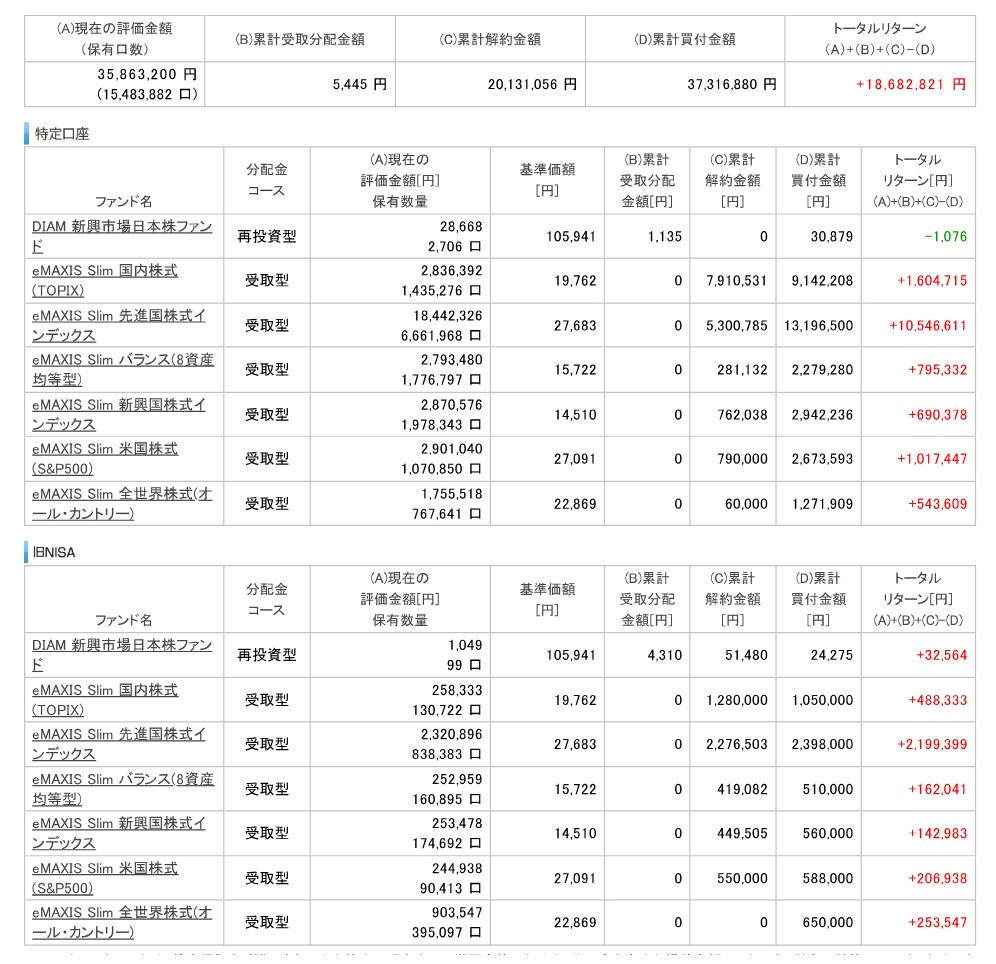Click distribution amount 1,135 in 特定口座
This screenshot has height=964, width=996.
point(665,237)
